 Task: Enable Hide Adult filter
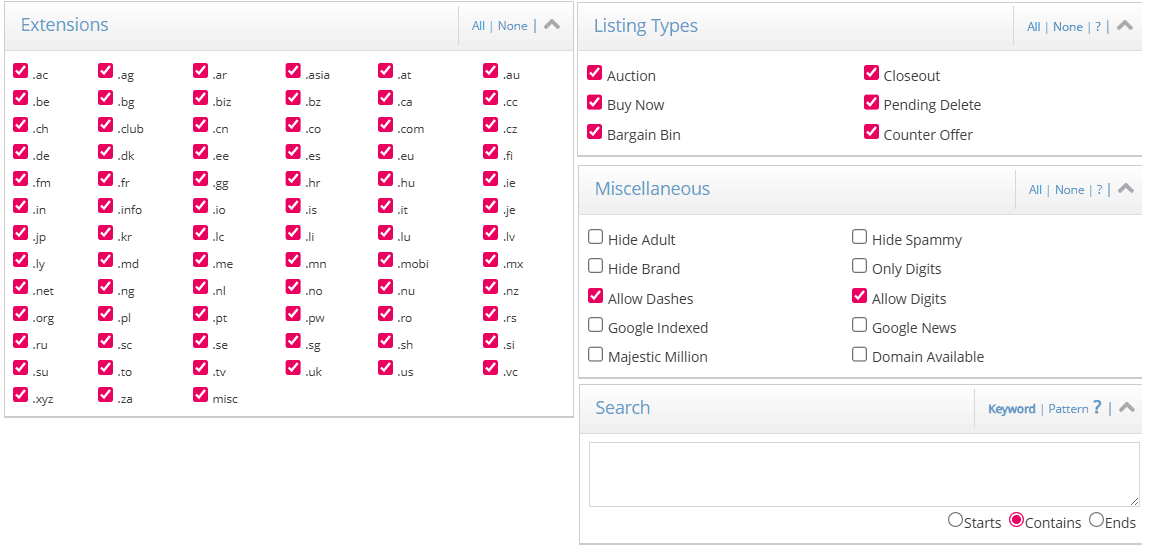coord(596,237)
